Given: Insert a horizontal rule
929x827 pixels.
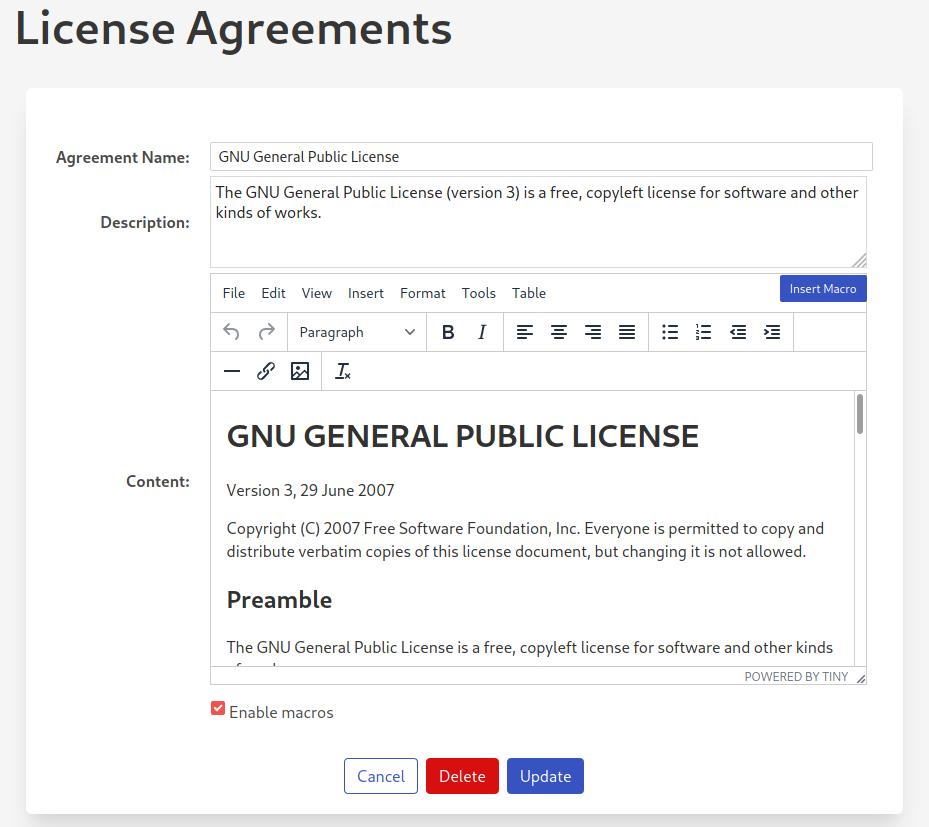Looking at the screenshot, I should [232, 371].
